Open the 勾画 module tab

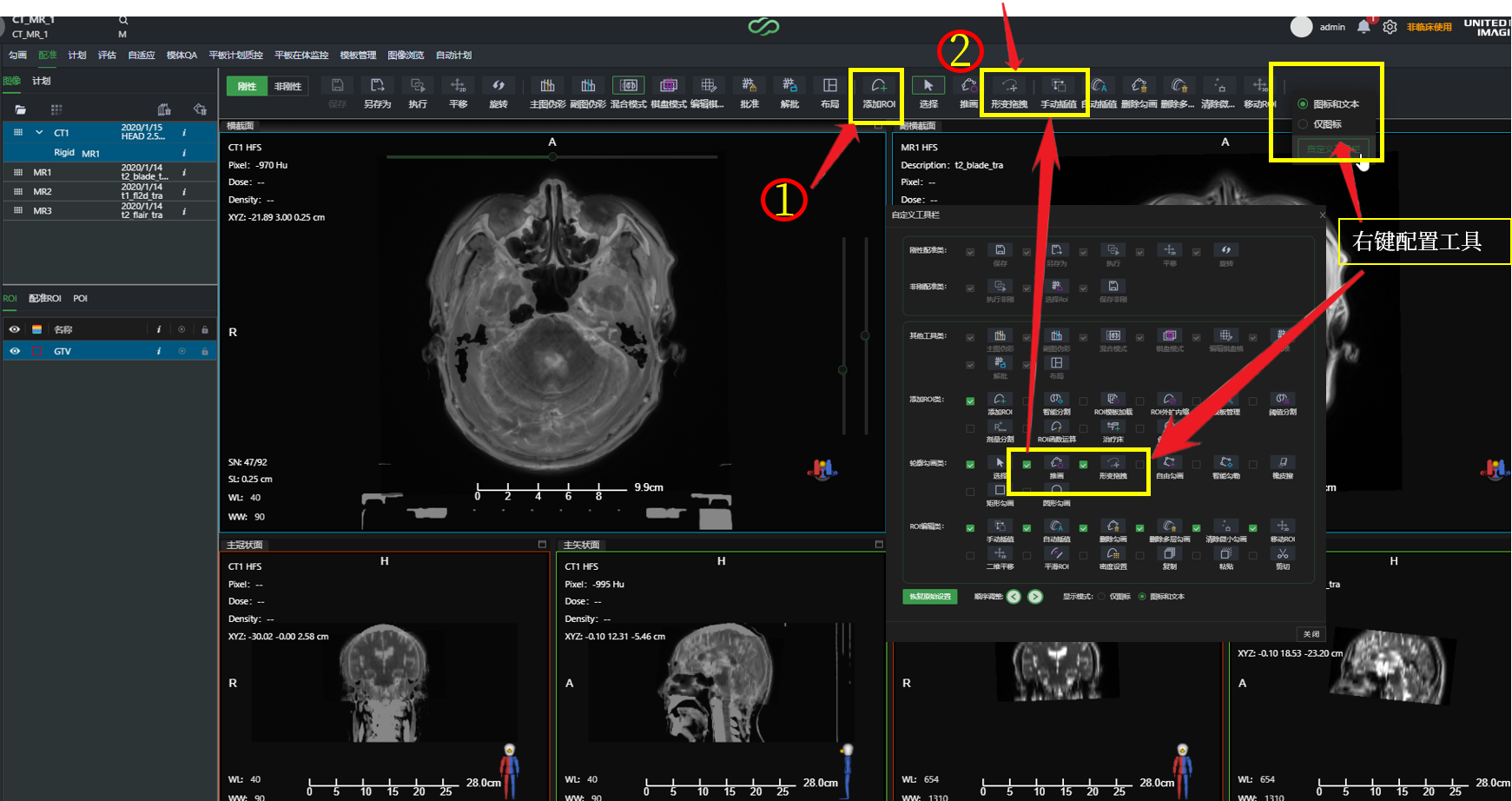click(x=18, y=55)
